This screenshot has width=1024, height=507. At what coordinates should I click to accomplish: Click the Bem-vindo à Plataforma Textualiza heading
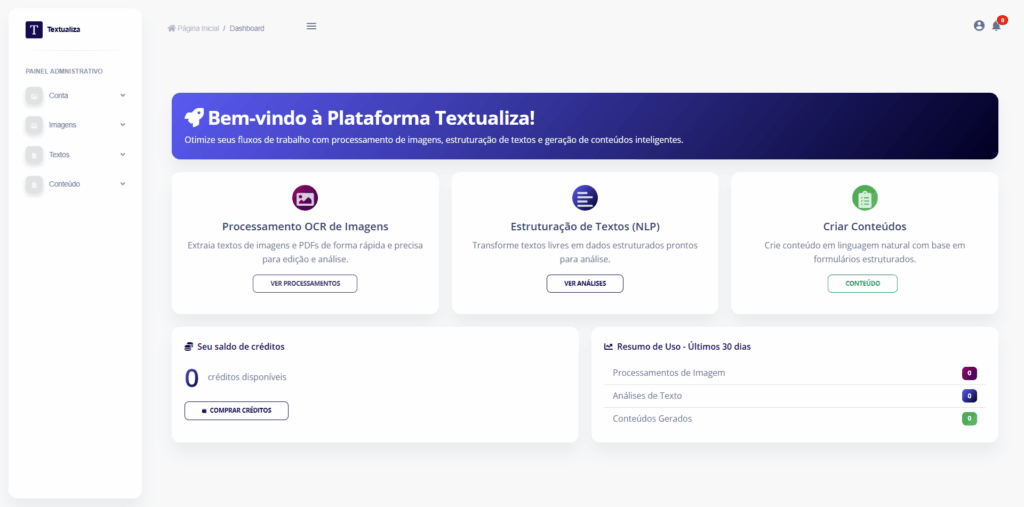(372, 118)
